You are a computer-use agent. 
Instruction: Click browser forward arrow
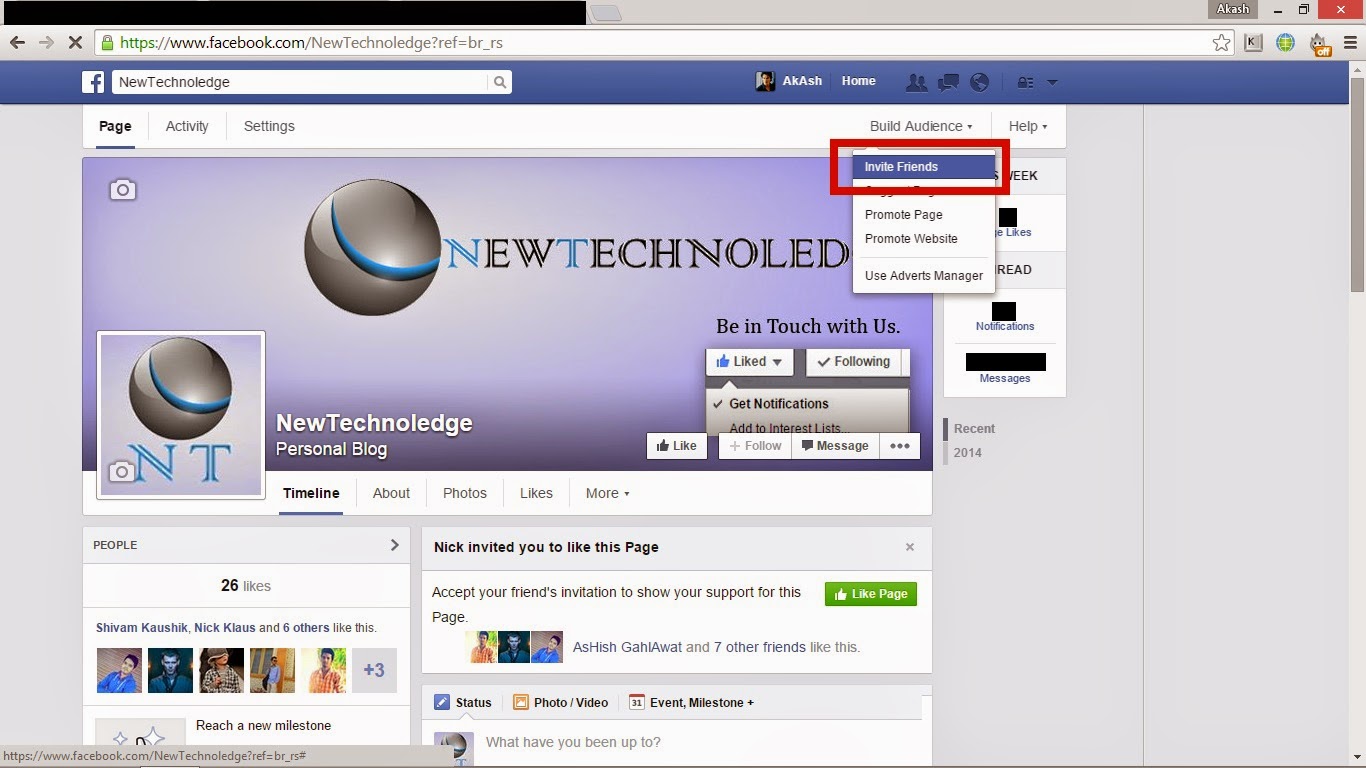point(46,43)
